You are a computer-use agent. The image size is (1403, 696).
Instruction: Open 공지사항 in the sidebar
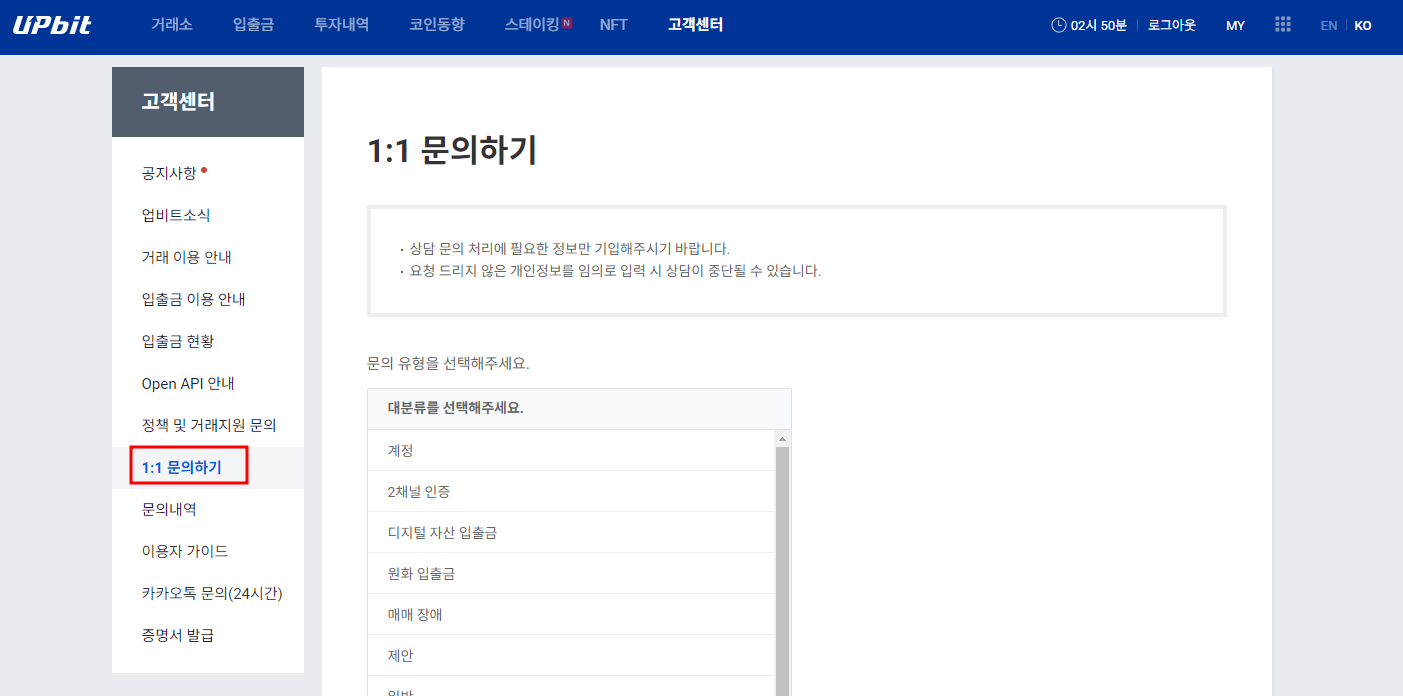tap(168, 172)
